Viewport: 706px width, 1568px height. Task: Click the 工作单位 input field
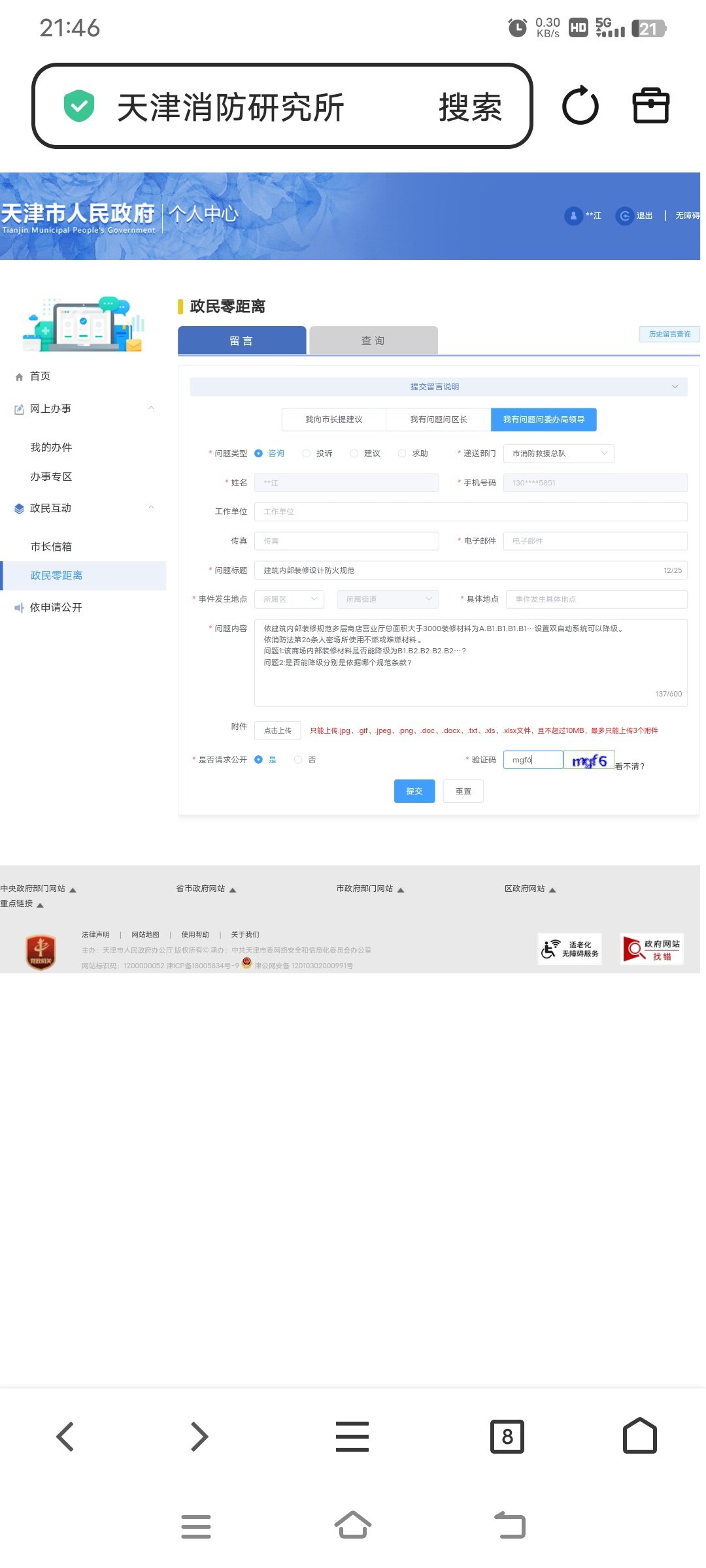coord(470,512)
